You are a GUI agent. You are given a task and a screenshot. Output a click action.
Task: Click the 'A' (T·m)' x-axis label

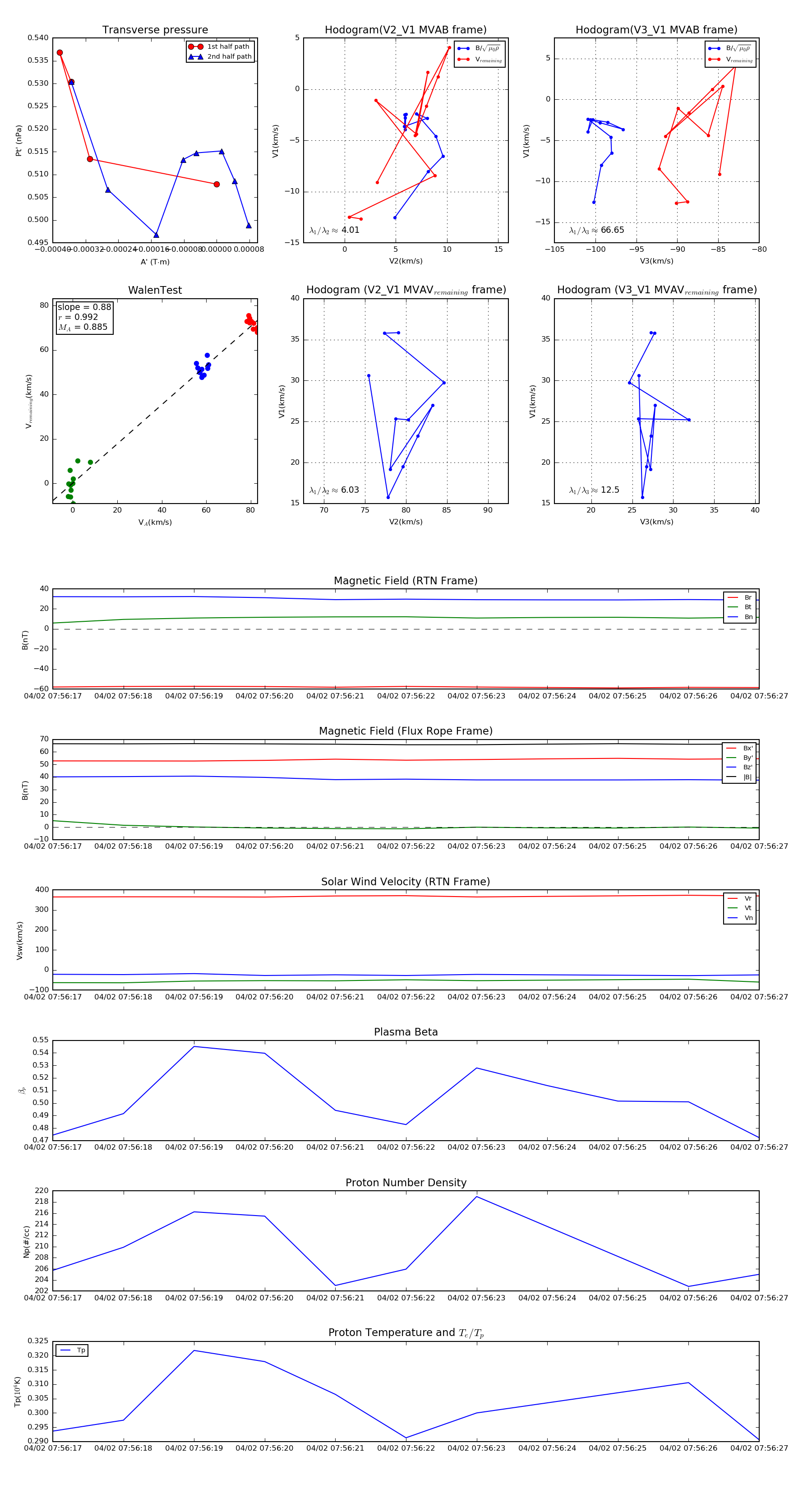(155, 262)
